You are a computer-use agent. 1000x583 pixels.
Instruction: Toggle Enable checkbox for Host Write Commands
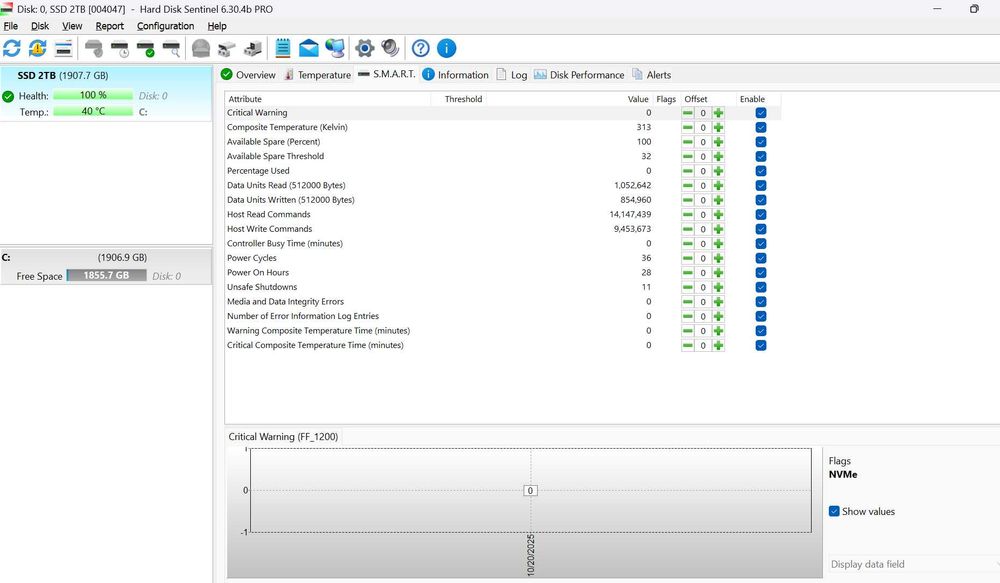761,229
